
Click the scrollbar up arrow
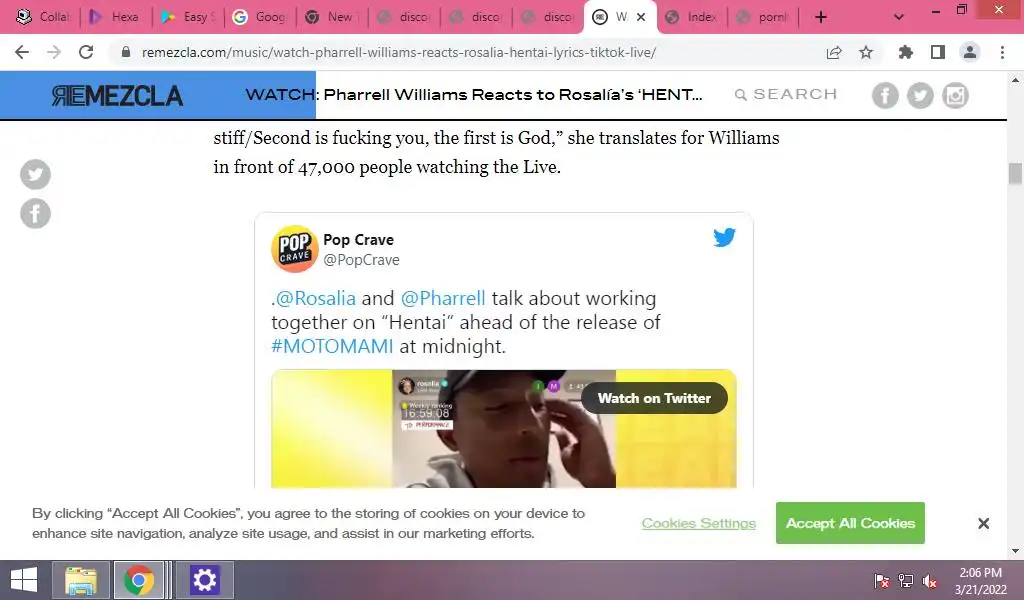[1015, 80]
